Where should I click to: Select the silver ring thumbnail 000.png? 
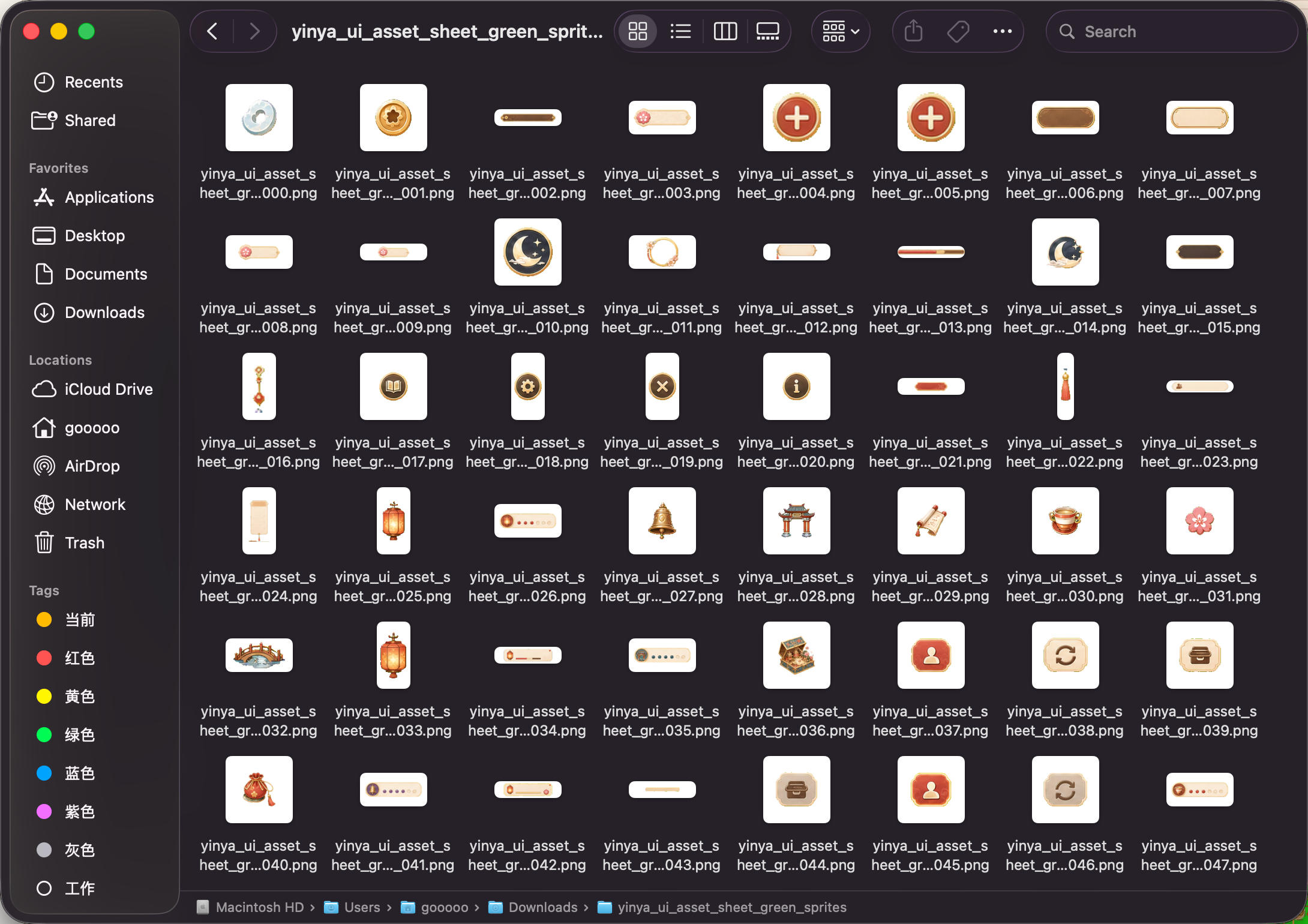coord(259,118)
